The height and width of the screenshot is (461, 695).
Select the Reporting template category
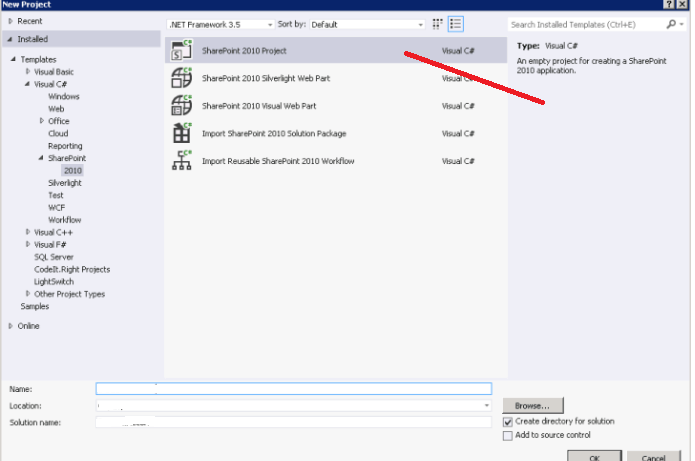point(65,146)
